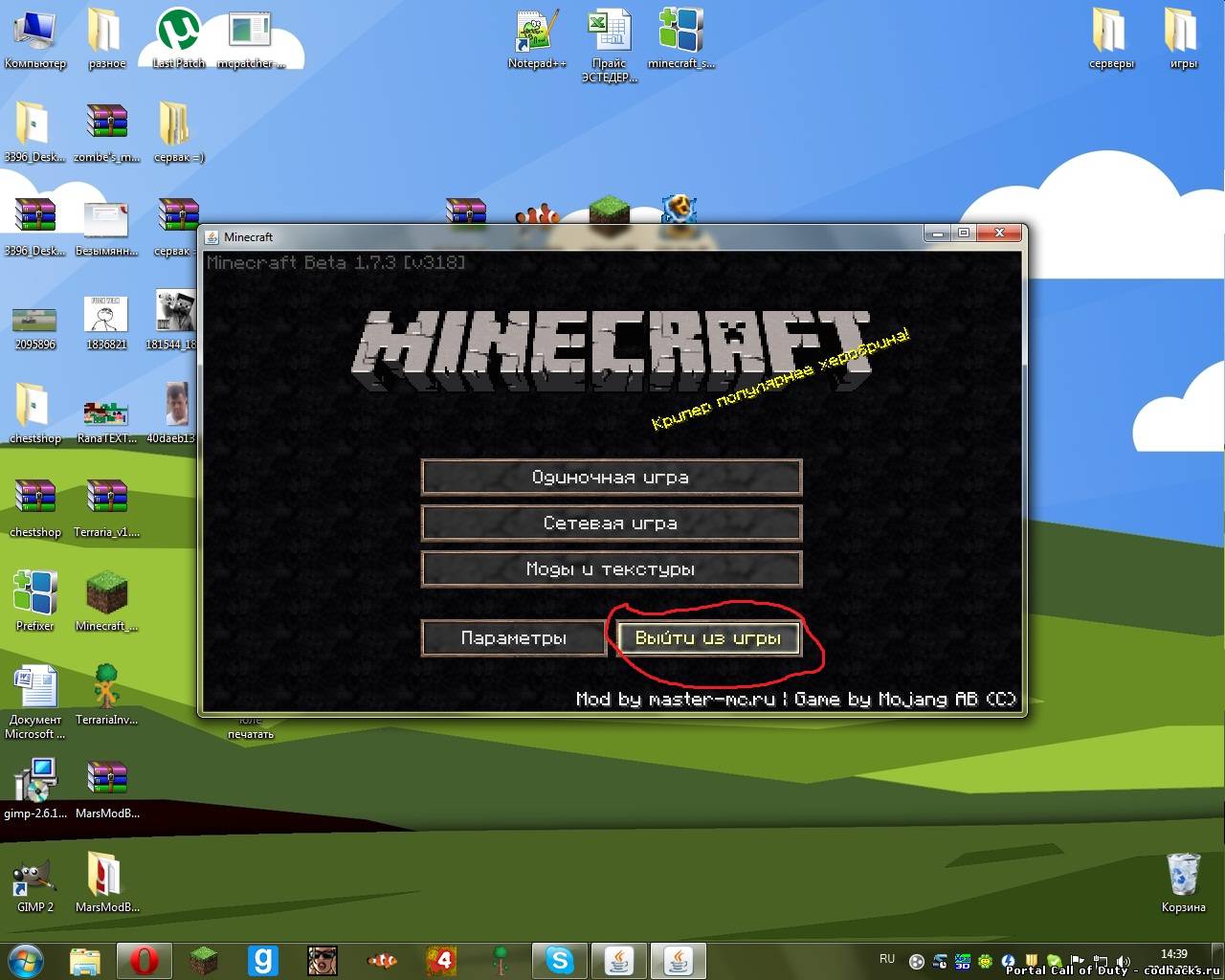Select the Prefixer desktop icon

[x=34, y=601]
